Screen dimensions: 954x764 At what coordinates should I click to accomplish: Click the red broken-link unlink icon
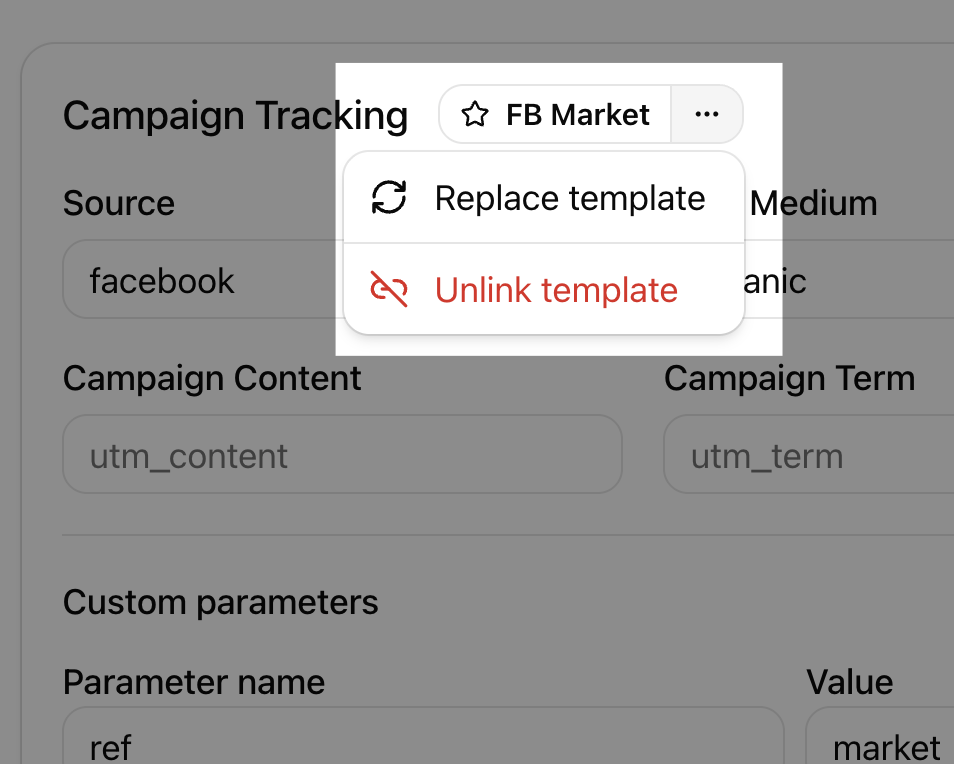pos(389,289)
